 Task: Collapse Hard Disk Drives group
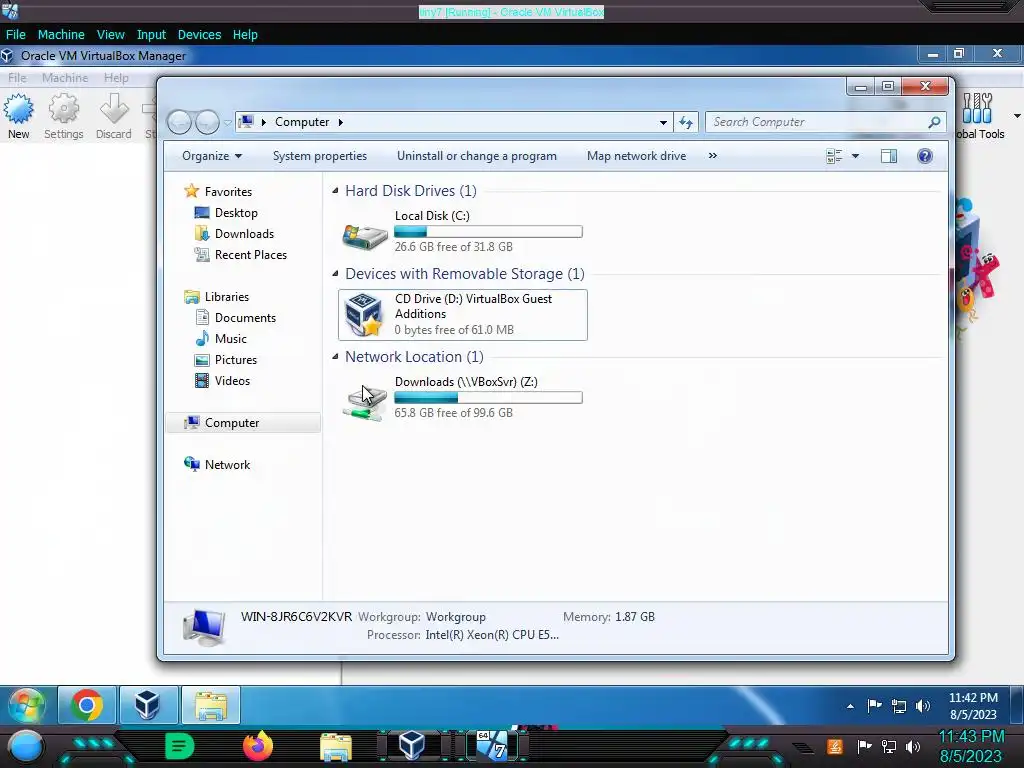[x=335, y=191]
